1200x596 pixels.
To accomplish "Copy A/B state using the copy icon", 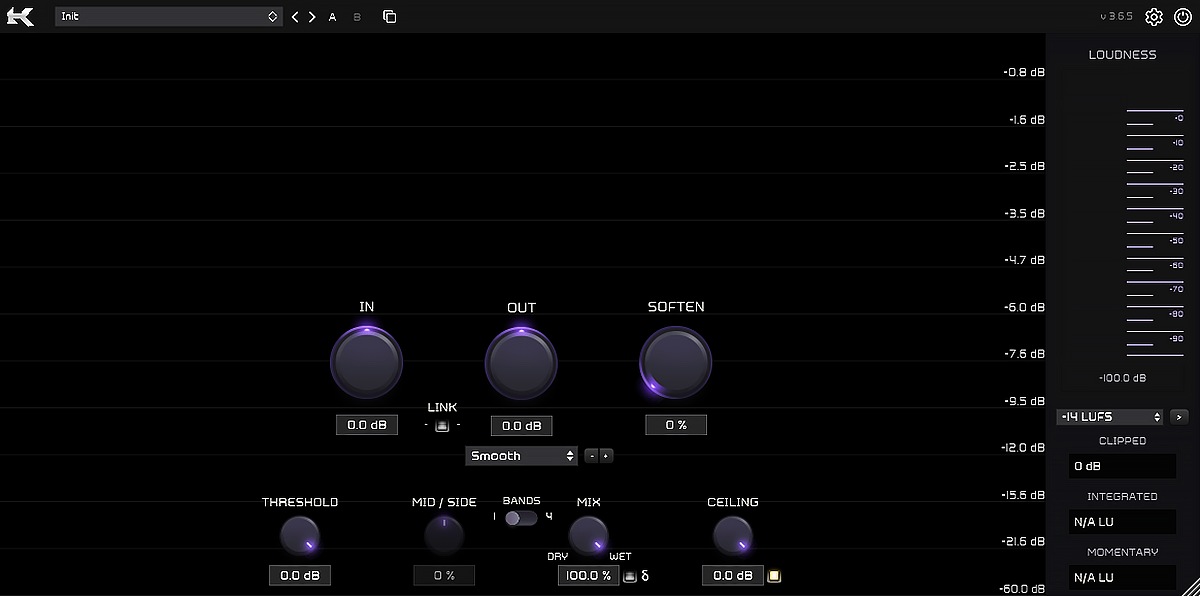I will point(389,17).
